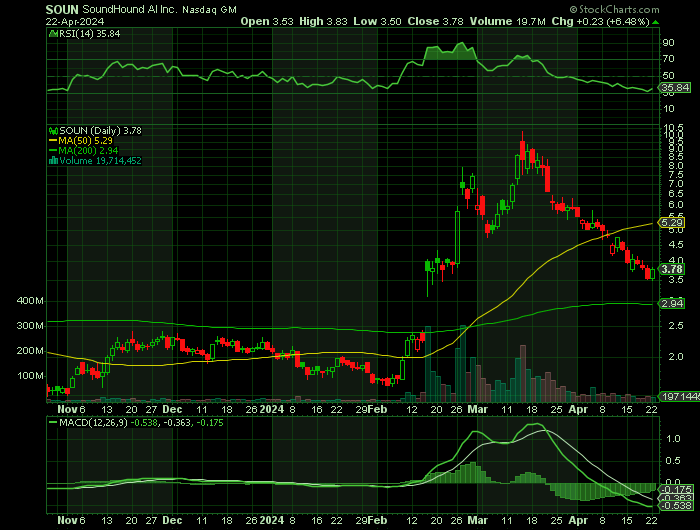Click the 35.84 RSI value tag on the right axis
Image resolution: width=700 pixels, height=530 pixels.
point(675,88)
